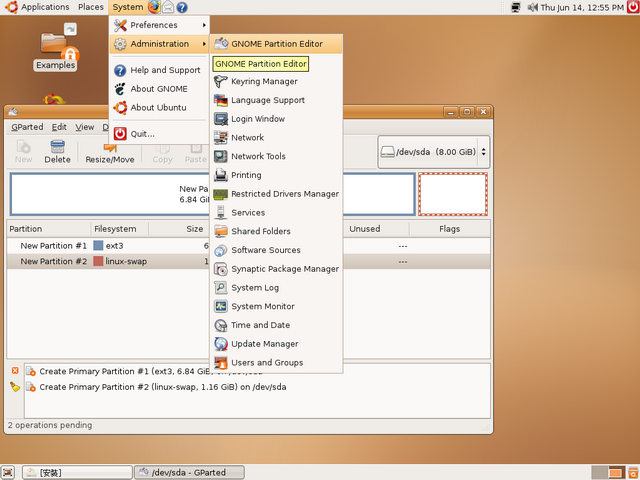
Task: Click the Printing printer icon
Action: [221, 175]
